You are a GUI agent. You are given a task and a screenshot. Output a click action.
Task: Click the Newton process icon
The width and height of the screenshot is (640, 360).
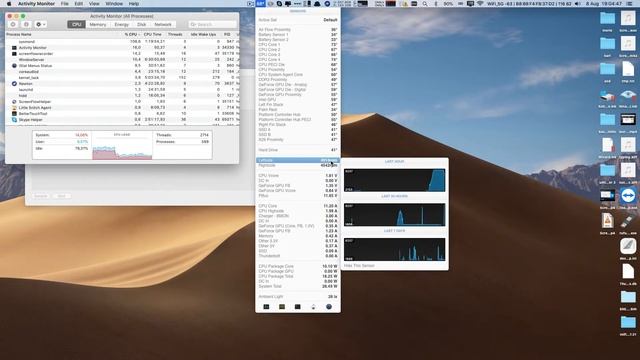tap(14, 84)
